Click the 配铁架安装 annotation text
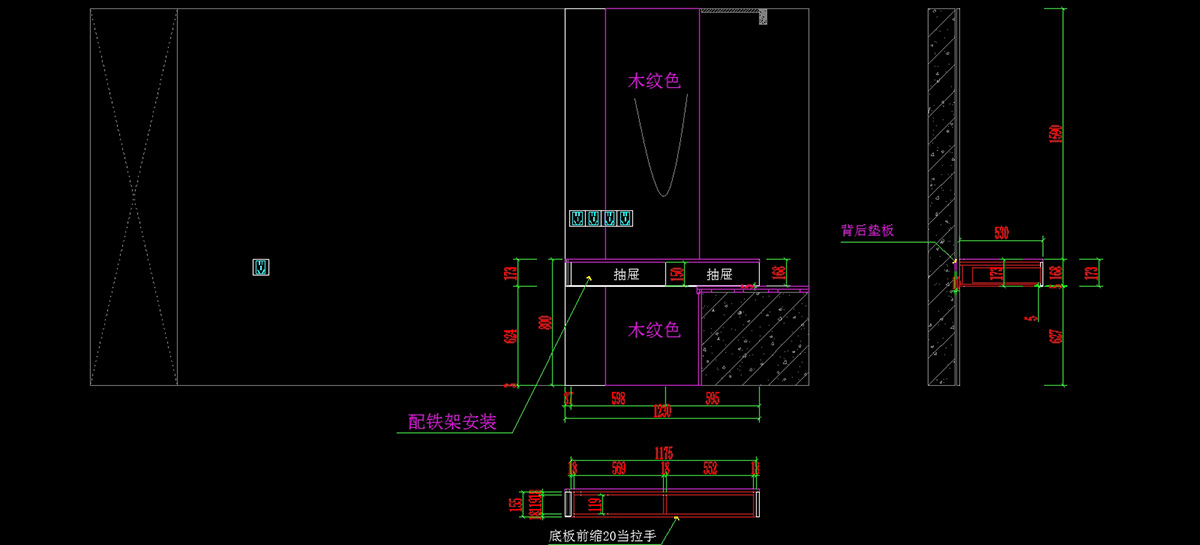The image size is (1200, 545). point(452,422)
